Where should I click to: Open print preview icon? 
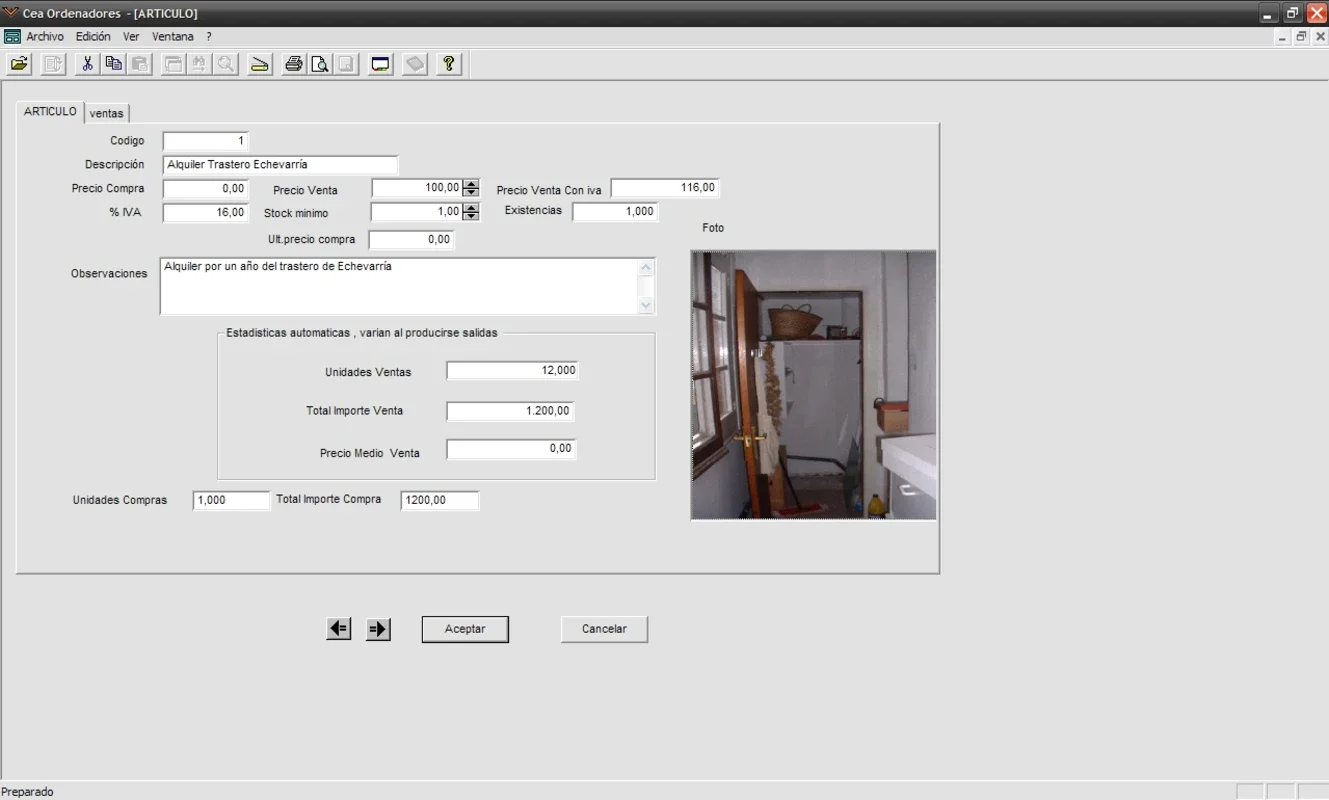(x=320, y=65)
